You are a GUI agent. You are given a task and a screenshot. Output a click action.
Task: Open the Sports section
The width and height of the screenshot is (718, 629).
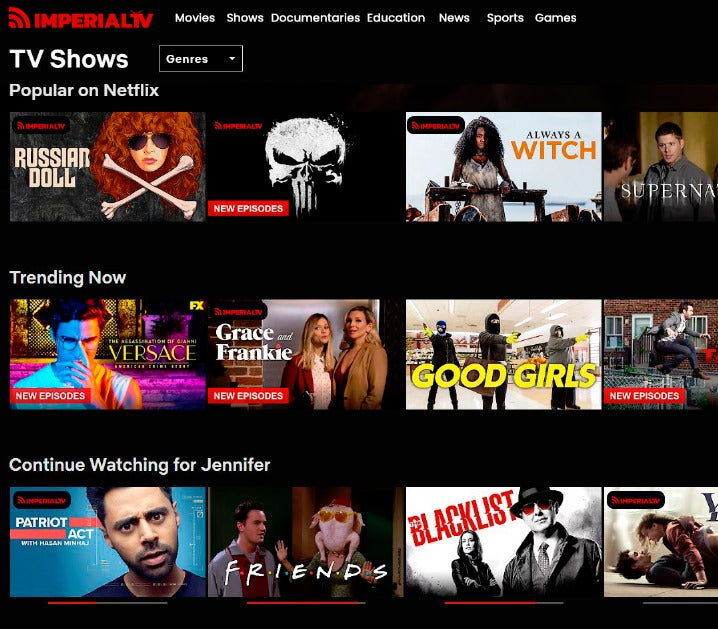(505, 18)
